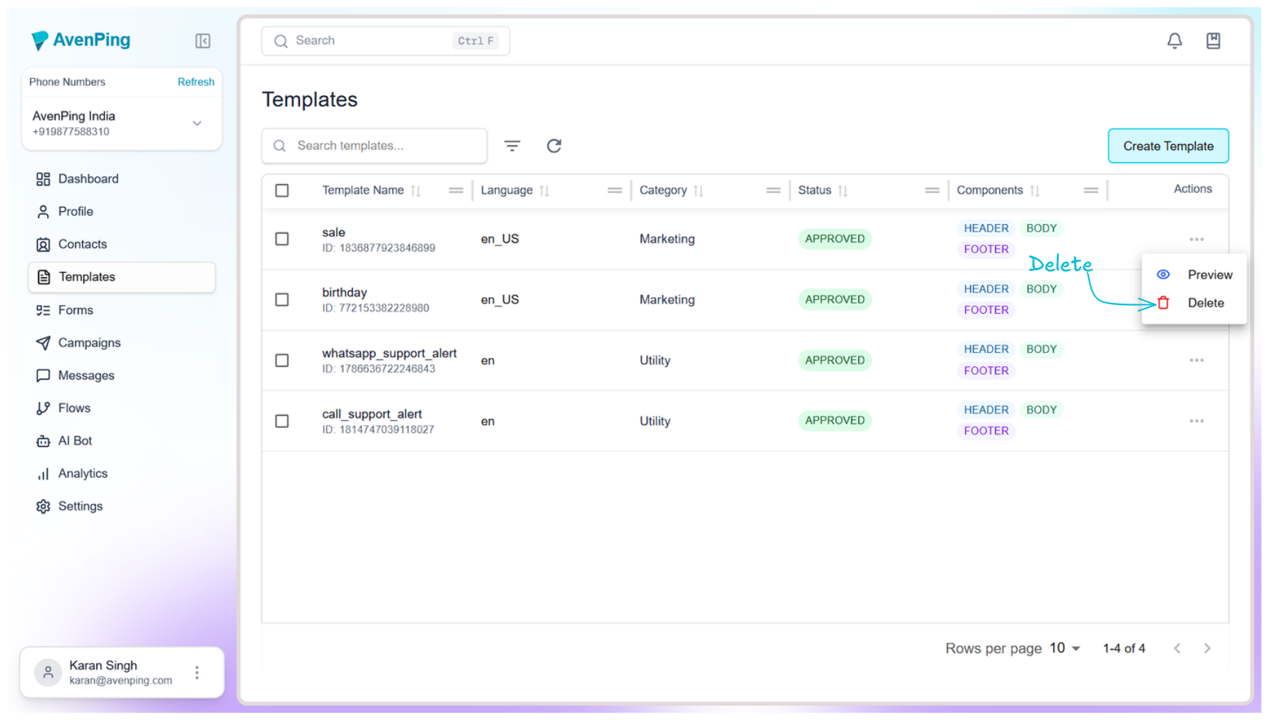
Task: Open the templates filter icon
Action: pos(512,146)
